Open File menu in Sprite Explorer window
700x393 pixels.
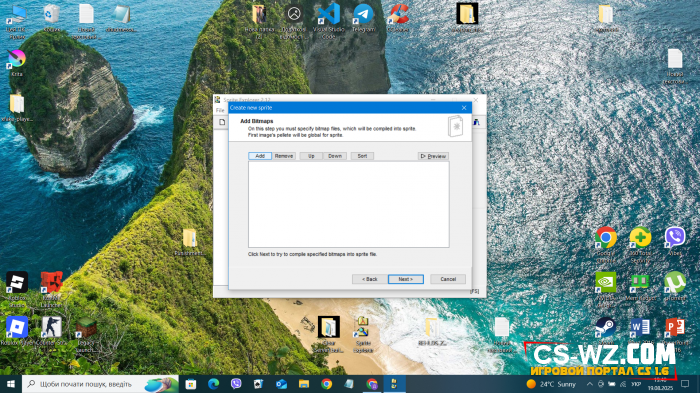coord(220,110)
